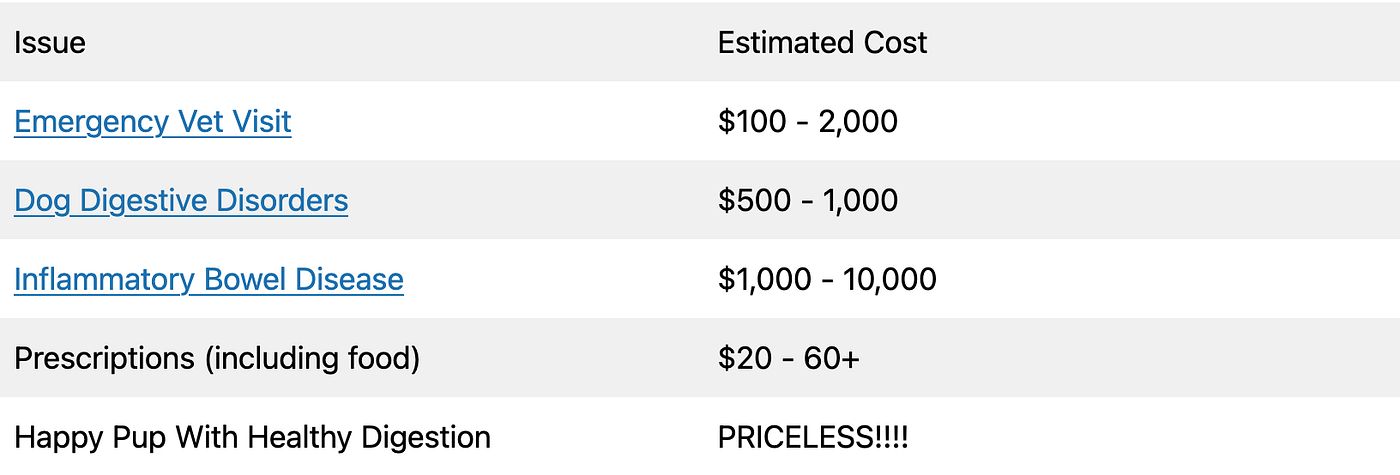
Task: Click Happy Pup With Healthy Digestion text
Action: tap(253, 437)
